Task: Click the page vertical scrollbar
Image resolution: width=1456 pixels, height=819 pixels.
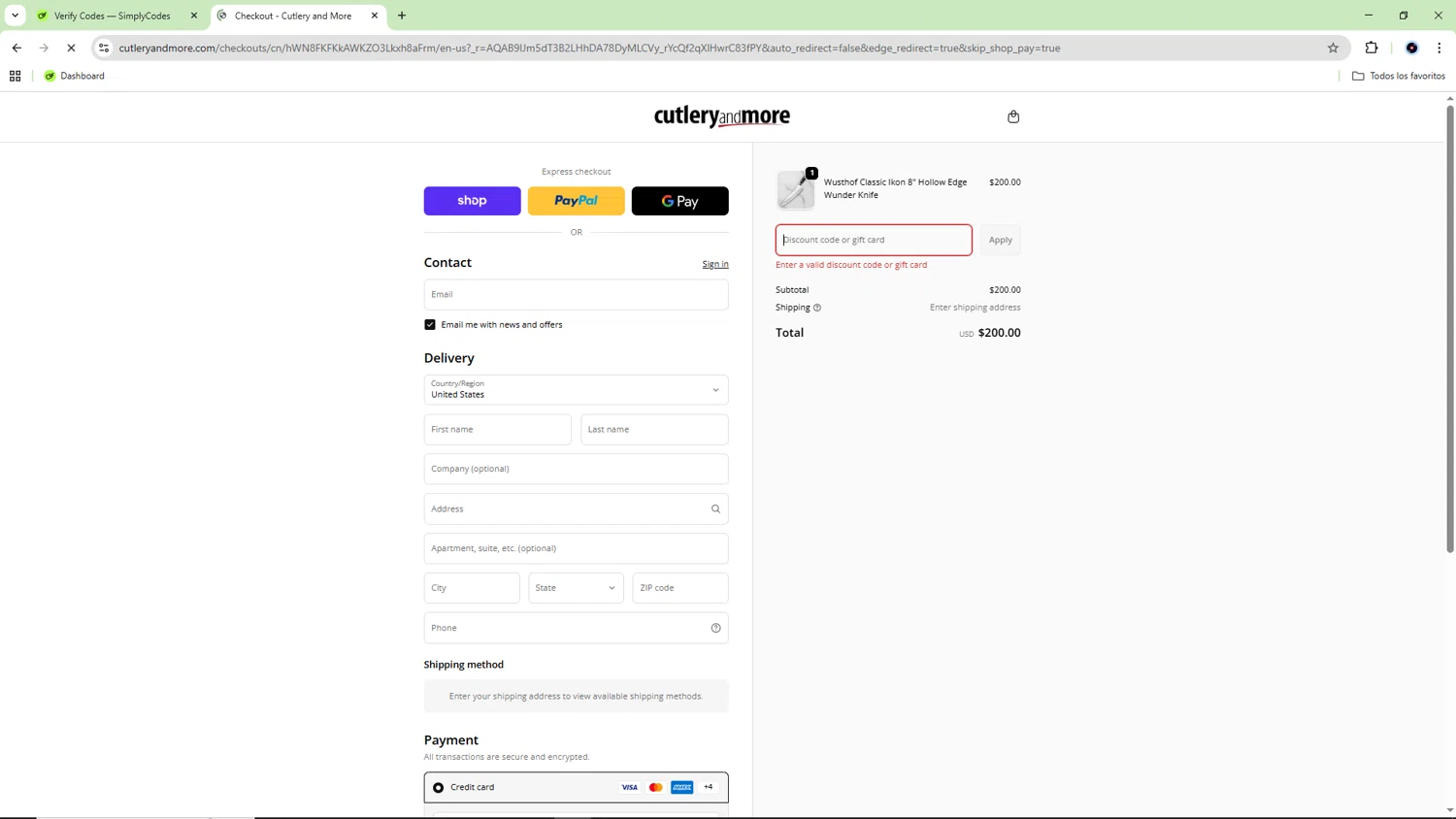Action: tap(1450, 330)
